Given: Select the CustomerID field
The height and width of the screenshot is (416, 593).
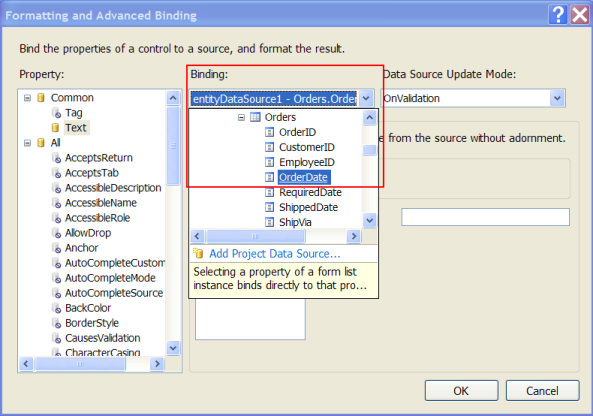Looking at the screenshot, I should click(x=307, y=147).
